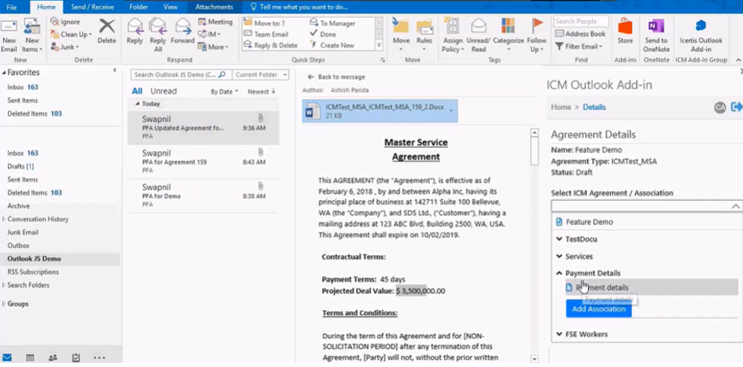
Task: Open the Icertis Outlook Add-in
Action: 701,35
